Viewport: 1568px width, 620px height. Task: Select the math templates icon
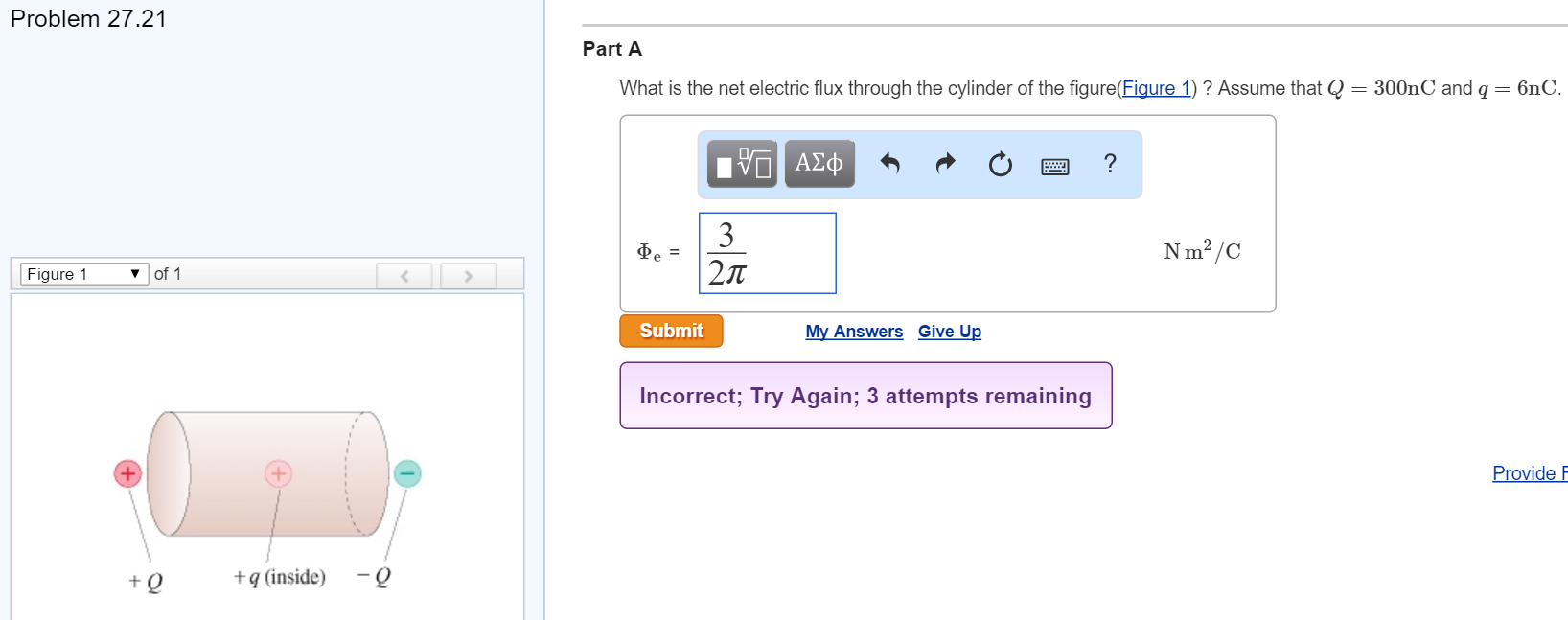(x=740, y=163)
